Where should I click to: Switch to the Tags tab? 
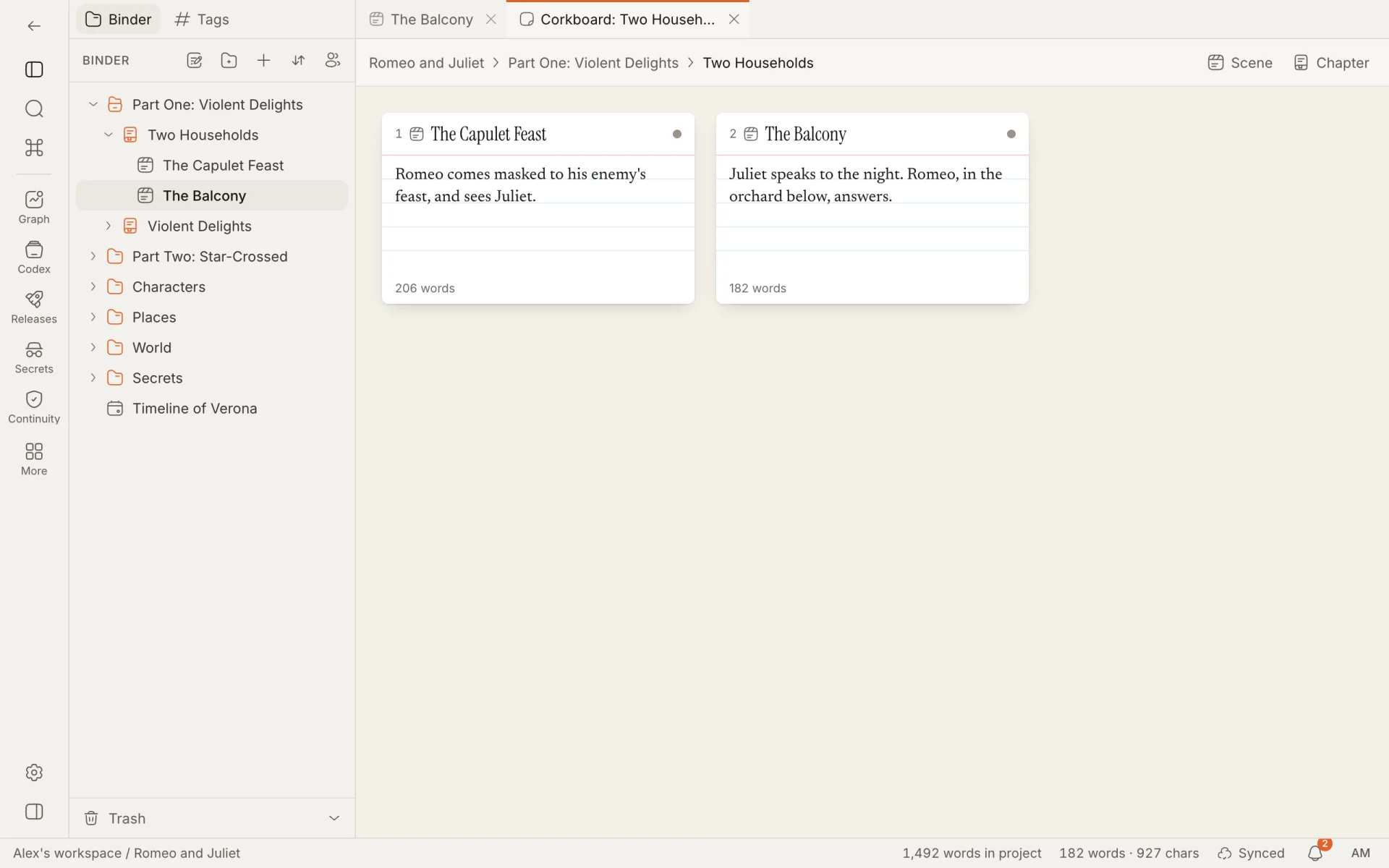coord(202,20)
